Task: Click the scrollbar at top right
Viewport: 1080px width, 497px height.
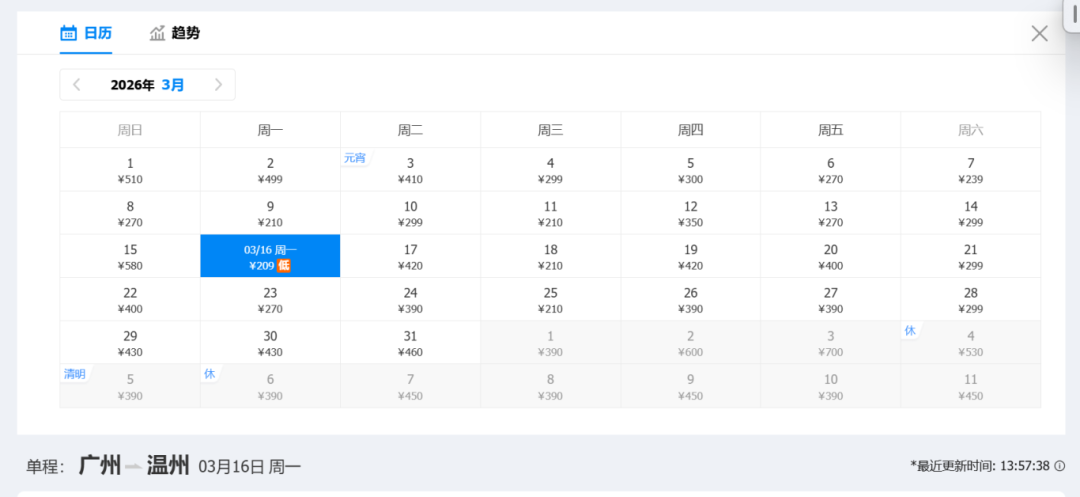Action: (1072, 15)
